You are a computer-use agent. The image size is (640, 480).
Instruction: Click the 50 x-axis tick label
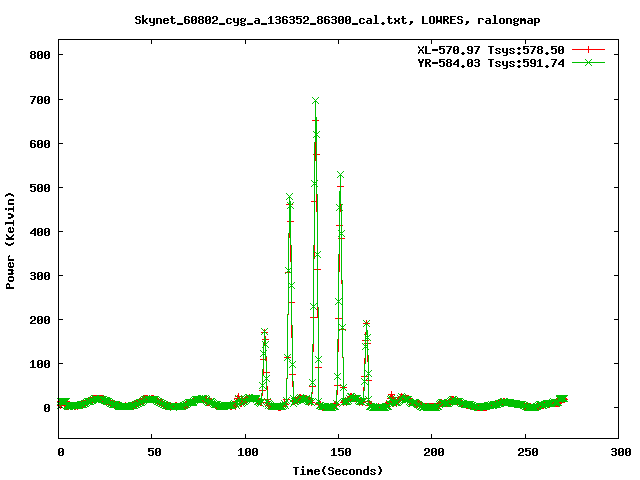154,452
